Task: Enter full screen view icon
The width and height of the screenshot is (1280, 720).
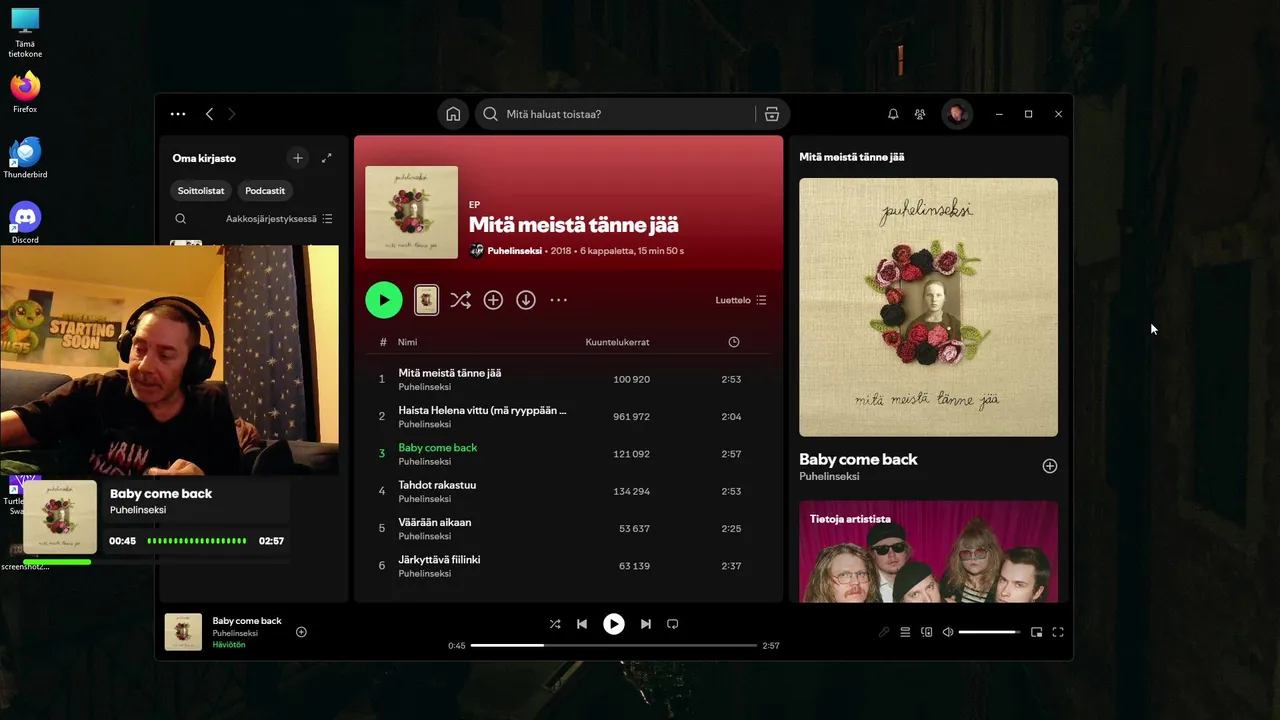Action: pyautogui.click(x=1058, y=632)
